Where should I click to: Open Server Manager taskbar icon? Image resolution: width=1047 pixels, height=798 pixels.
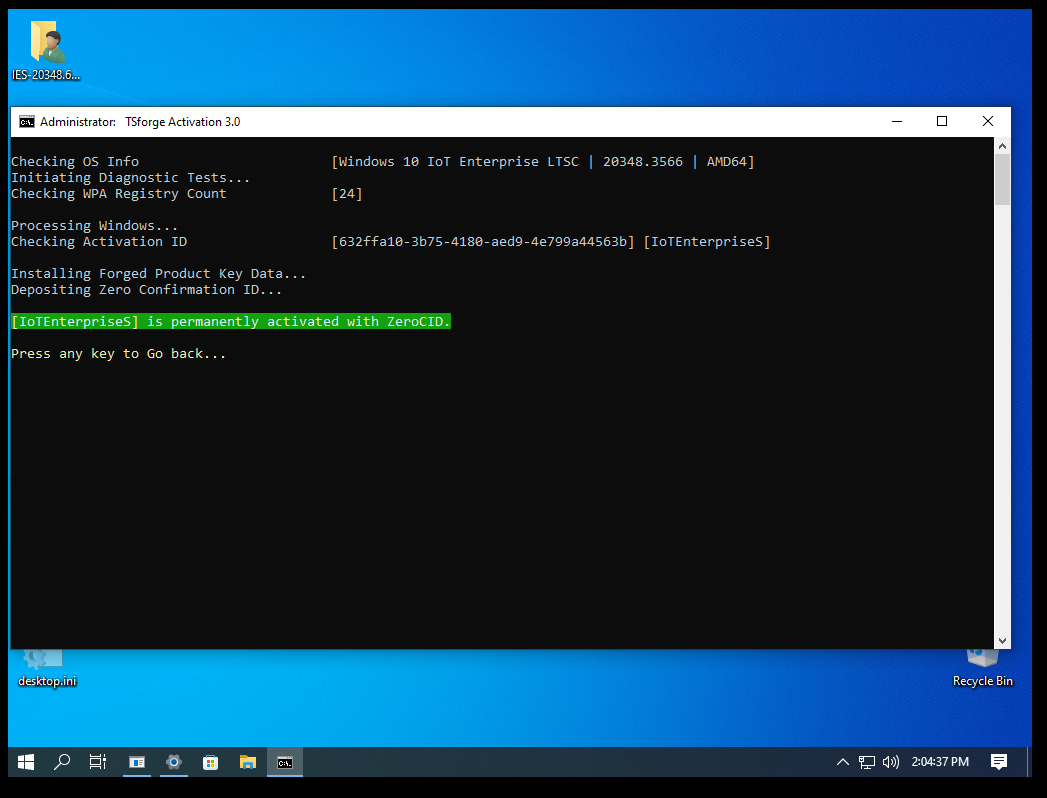coord(137,762)
